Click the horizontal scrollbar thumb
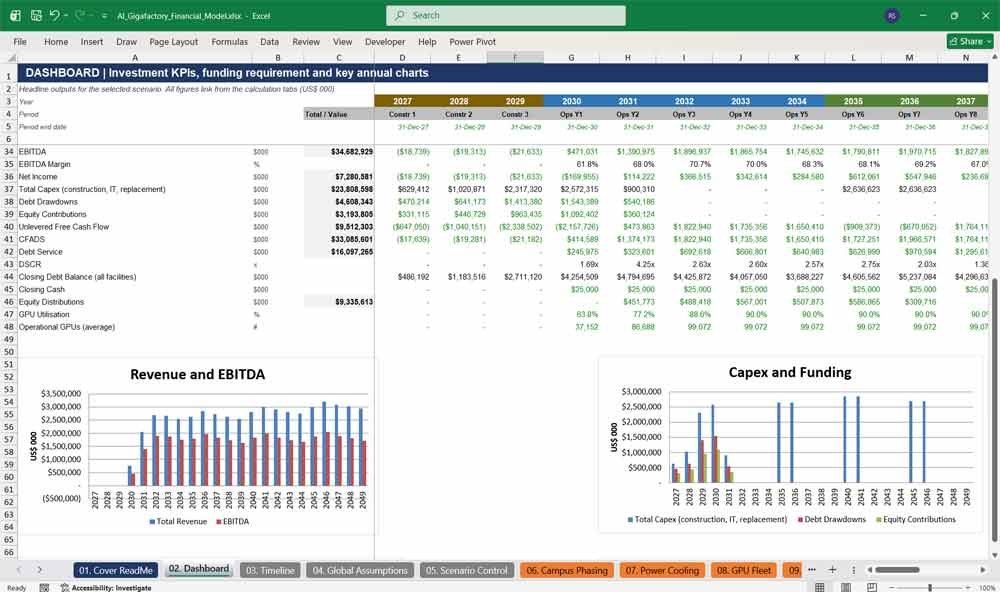Image resolution: width=1000 pixels, height=592 pixels. click(x=897, y=570)
